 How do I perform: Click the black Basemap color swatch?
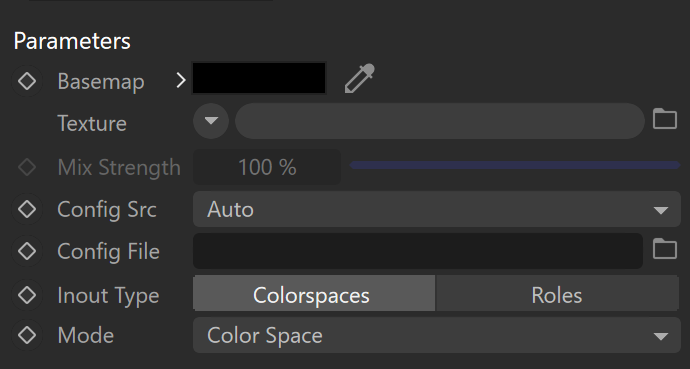[x=259, y=78]
